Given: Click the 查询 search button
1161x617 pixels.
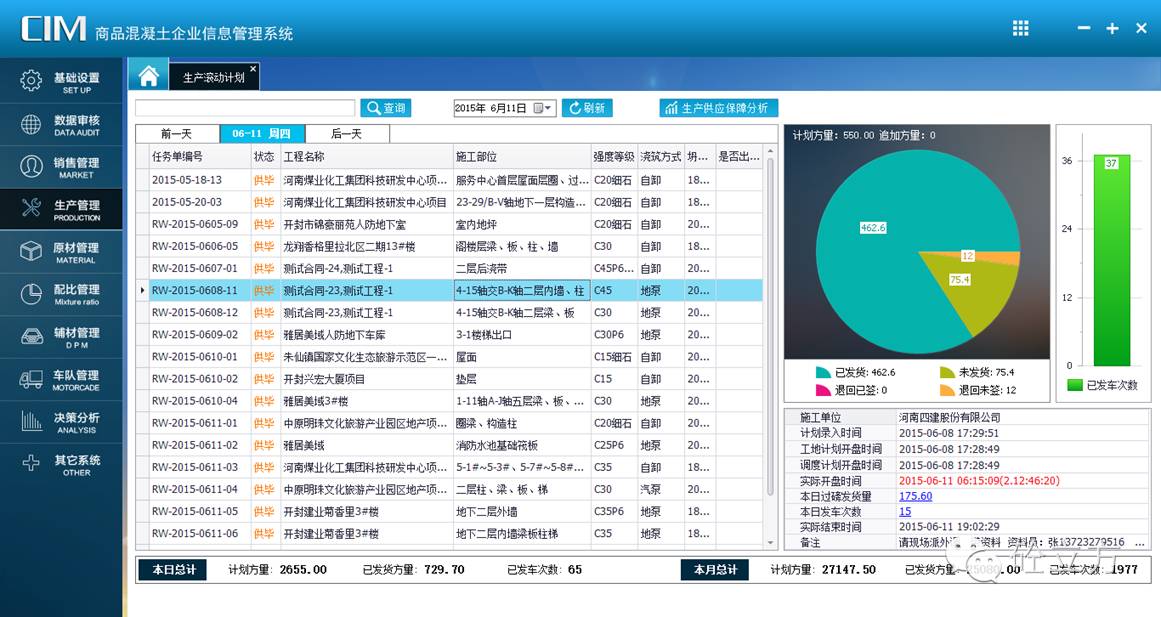Looking at the screenshot, I should pyautogui.click(x=386, y=108).
